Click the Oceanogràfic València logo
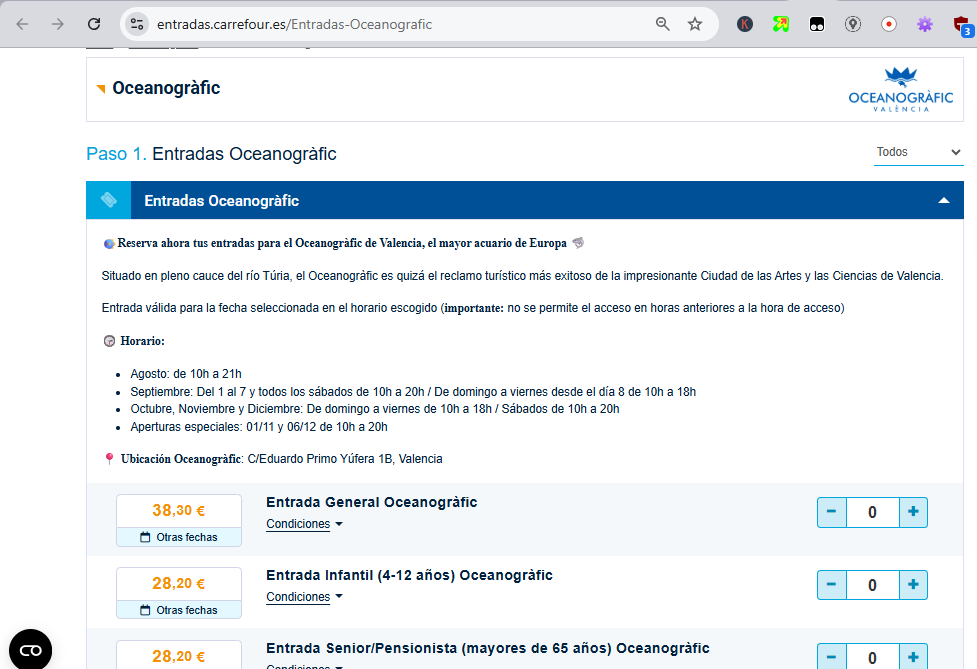The image size is (977, 669). point(900,89)
